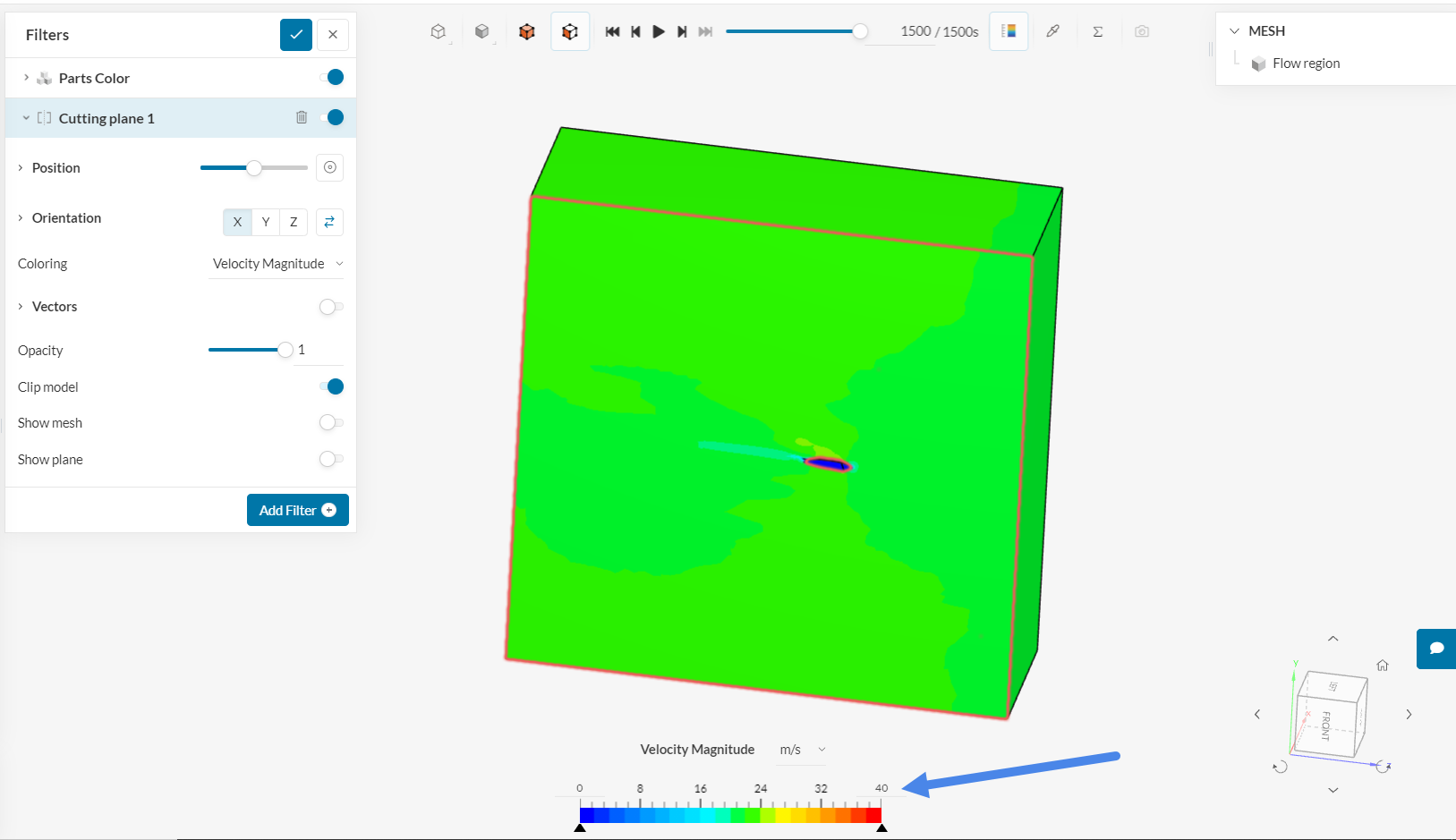Disable the Clip model toggle
This screenshot has width=1456, height=840.
click(x=331, y=386)
